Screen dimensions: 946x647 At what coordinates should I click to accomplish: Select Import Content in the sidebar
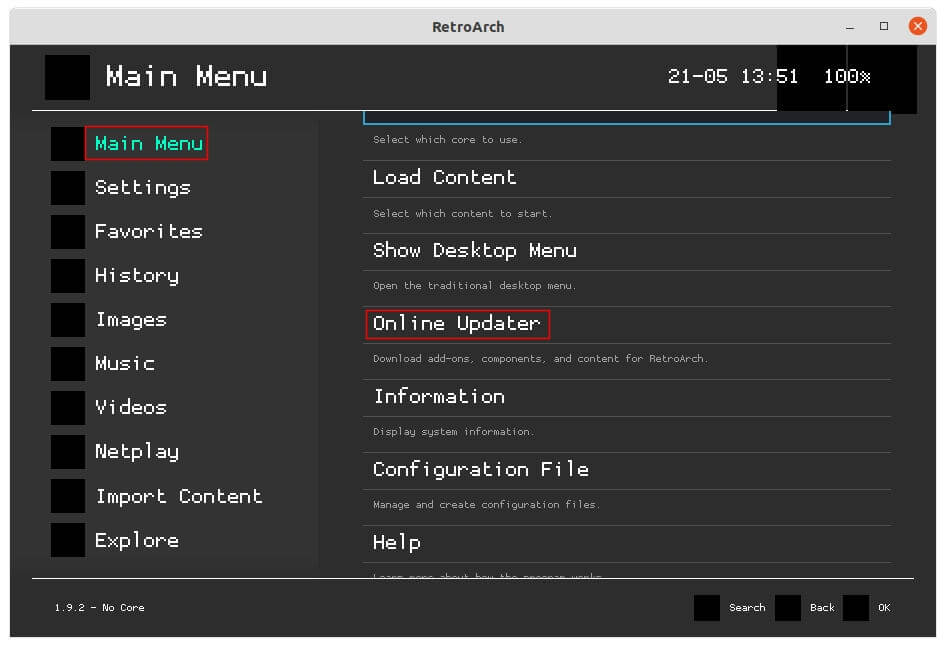[179, 496]
